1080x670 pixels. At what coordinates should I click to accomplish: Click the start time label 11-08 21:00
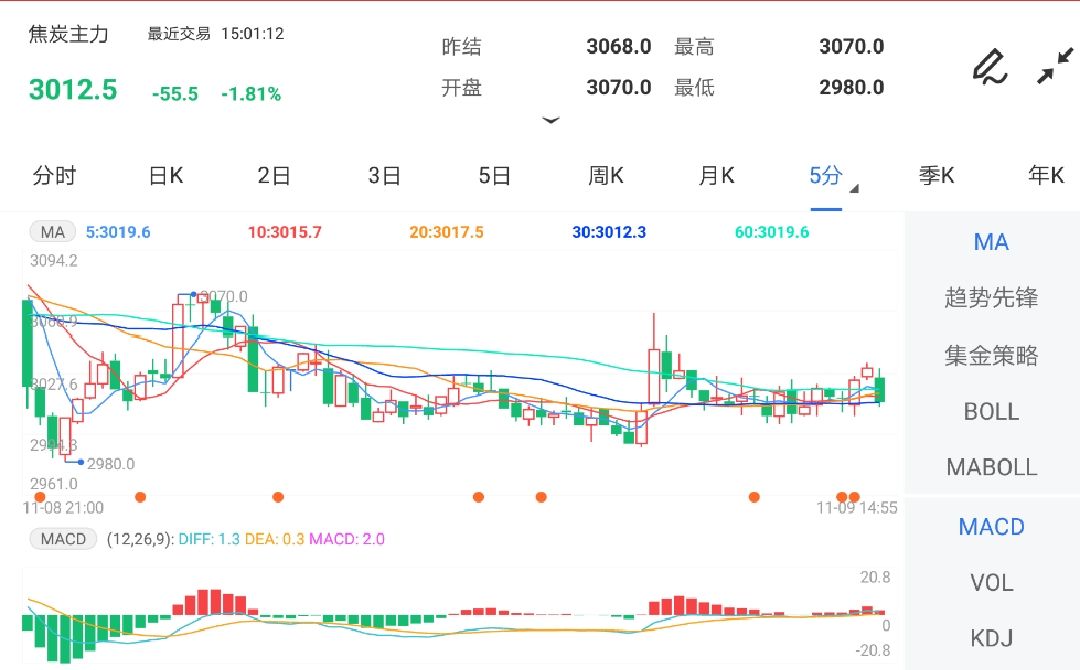click(63, 508)
